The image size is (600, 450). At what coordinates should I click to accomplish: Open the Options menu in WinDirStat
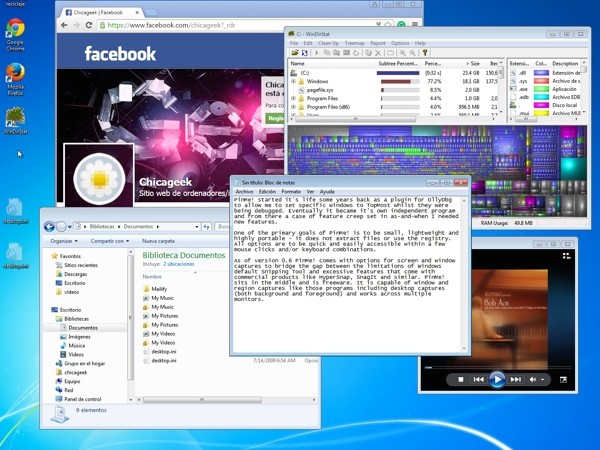400,43
